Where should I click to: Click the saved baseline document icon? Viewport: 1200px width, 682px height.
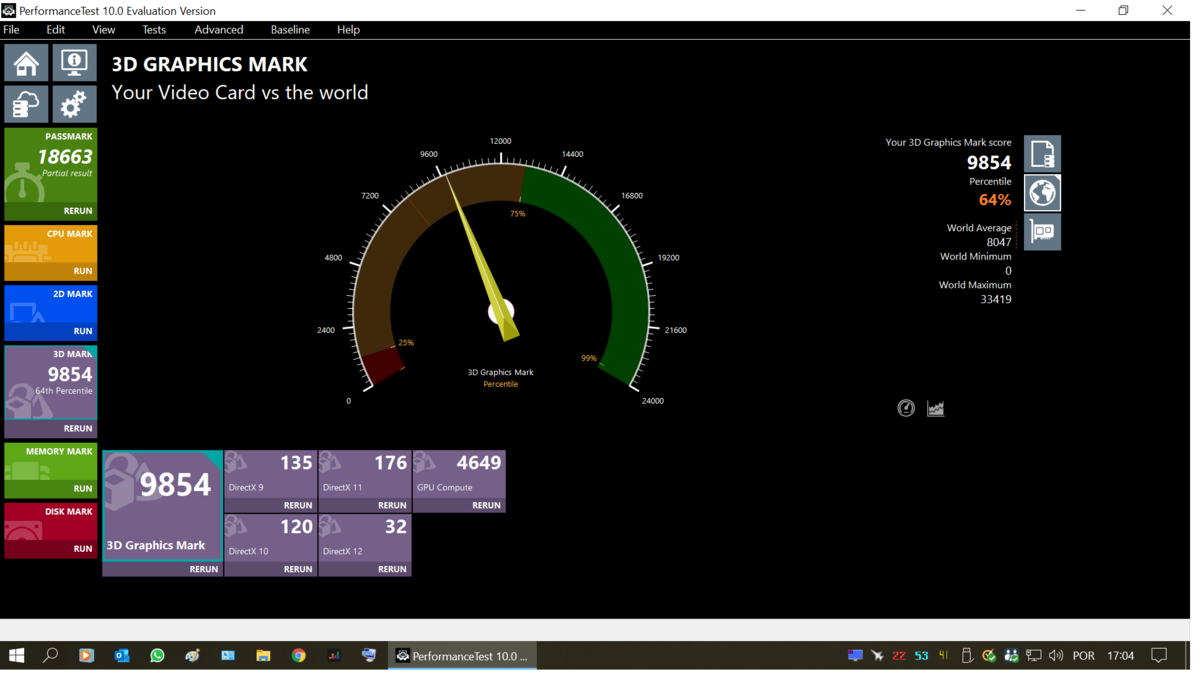pos(1042,154)
